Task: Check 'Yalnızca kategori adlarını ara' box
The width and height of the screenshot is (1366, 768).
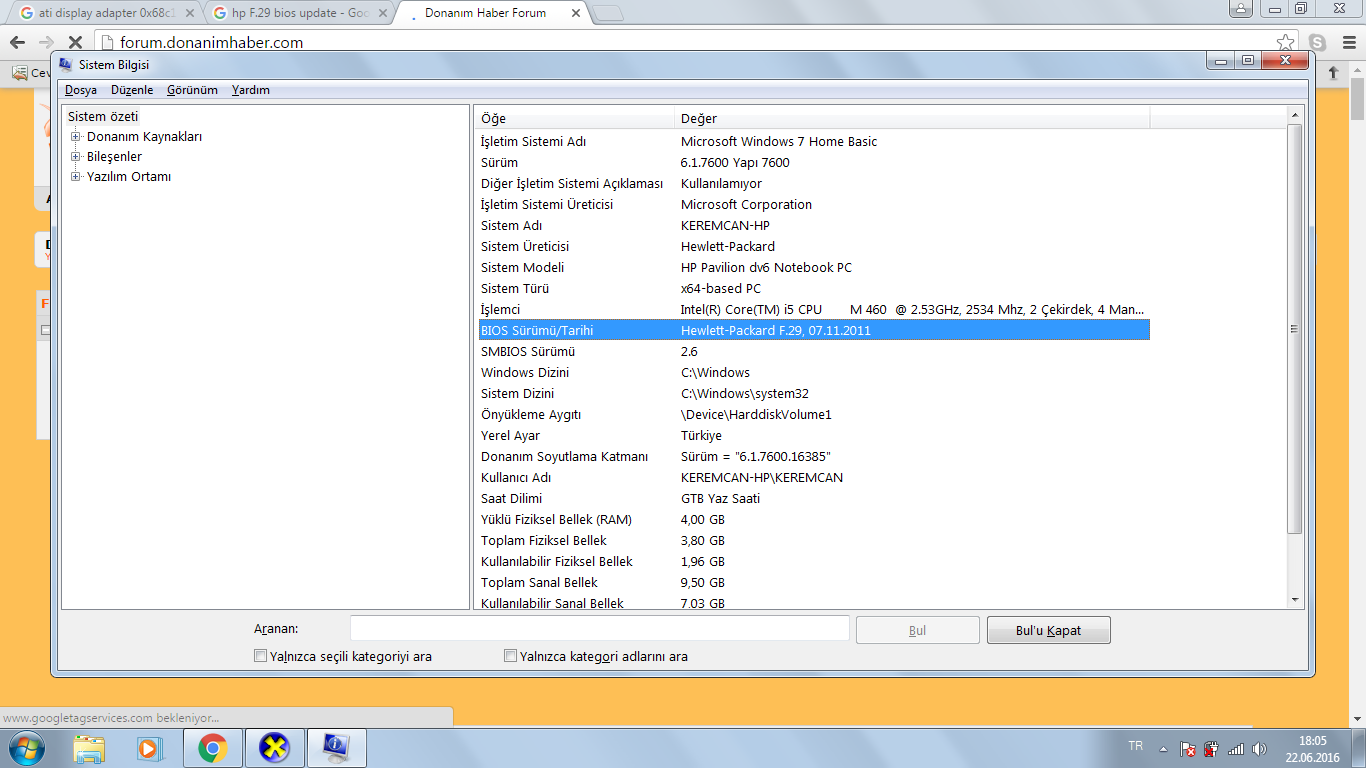Action: (x=511, y=656)
